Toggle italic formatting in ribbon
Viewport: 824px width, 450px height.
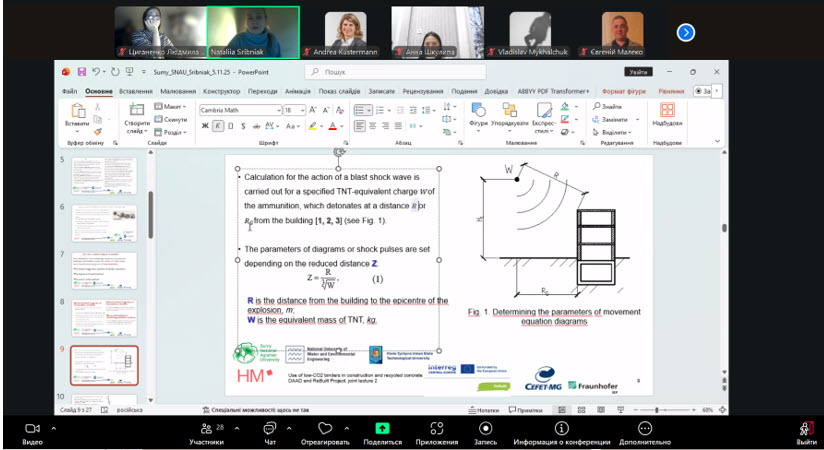pyautogui.click(x=217, y=126)
